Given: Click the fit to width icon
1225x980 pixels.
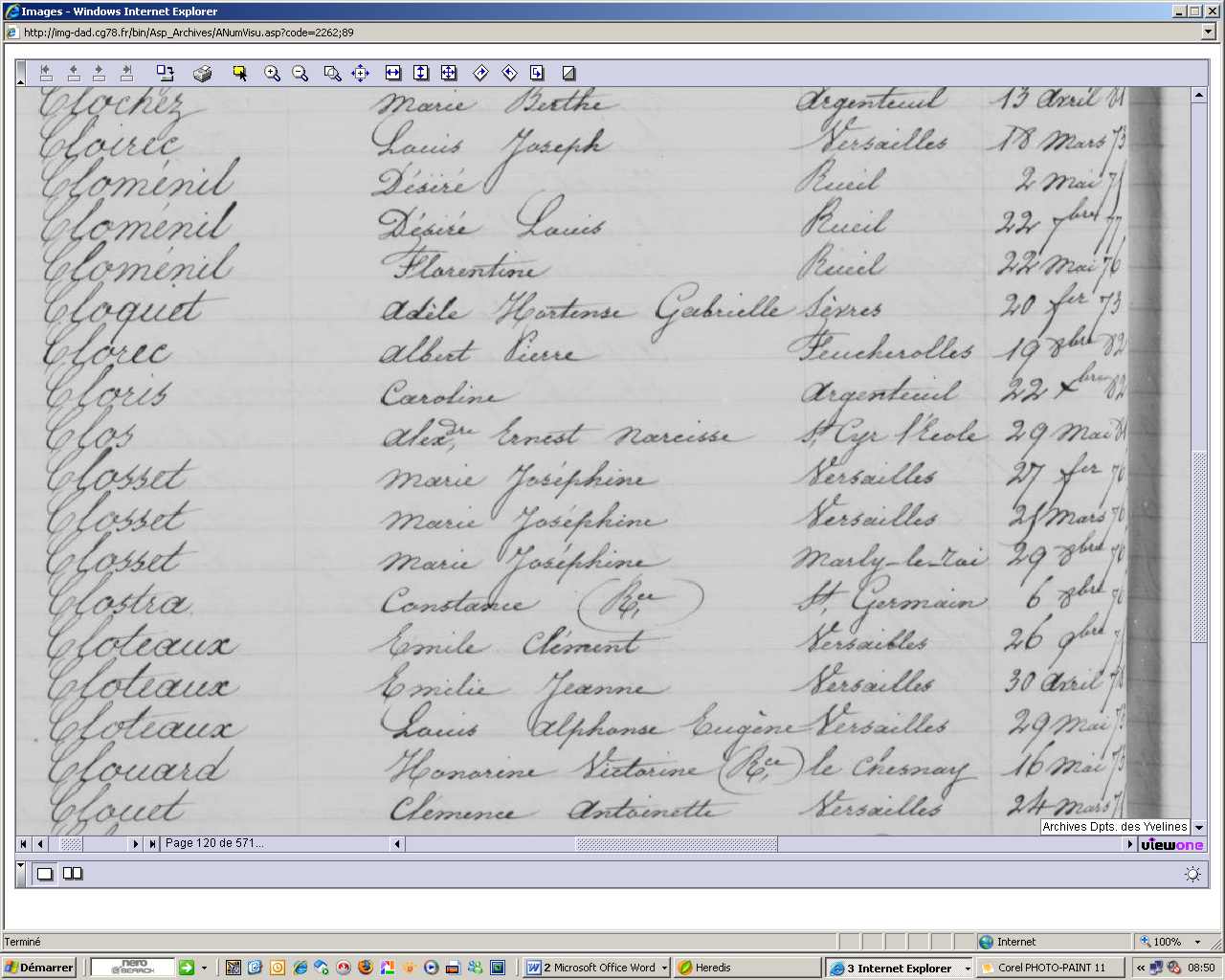Looking at the screenshot, I should 392,74.
